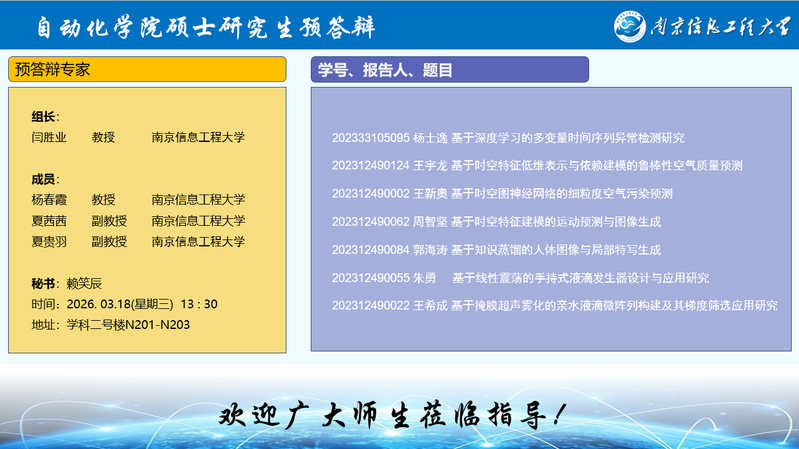Viewport: 799px width, 449px height.
Task: Select 王希成's droplet microarray entry
Action: coord(554,306)
